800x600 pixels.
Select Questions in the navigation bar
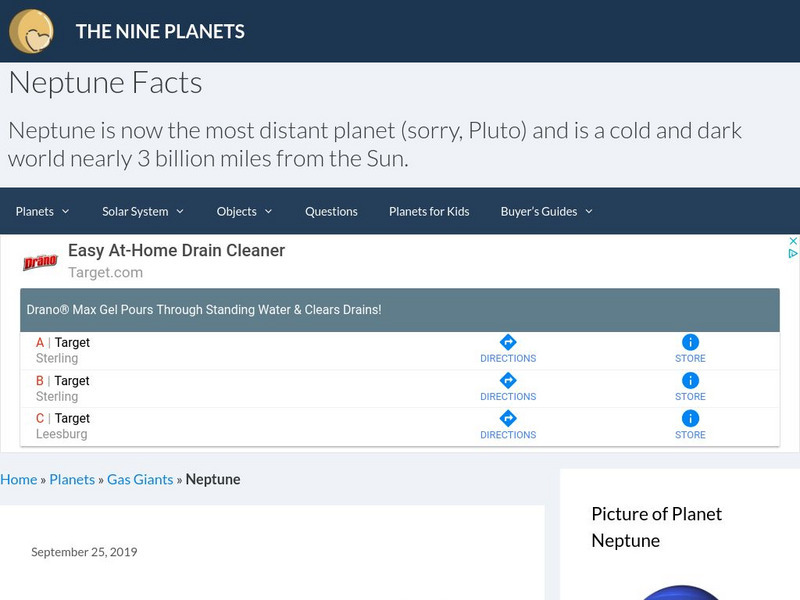pos(331,211)
